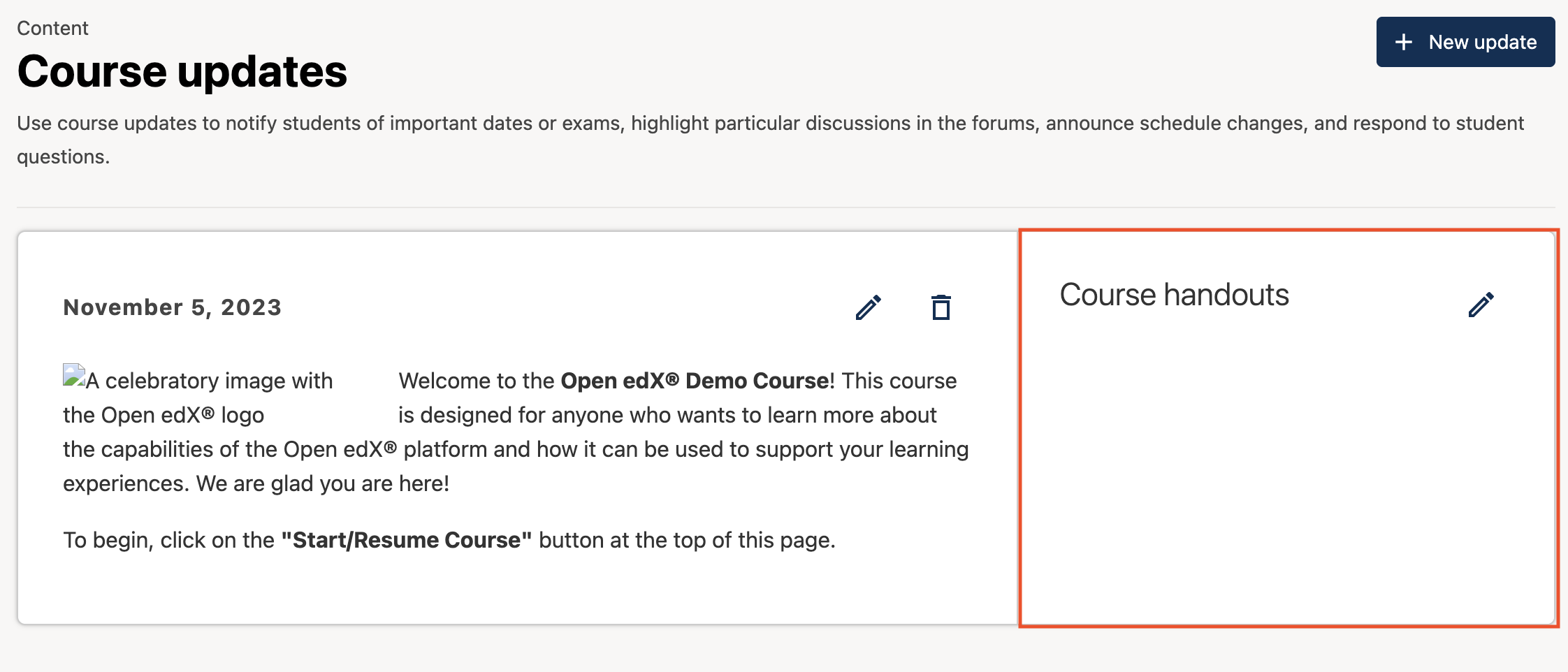The image size is (1568, 672).
Task: Click the bold "Start/Resume Course" text
Action: 406,540
